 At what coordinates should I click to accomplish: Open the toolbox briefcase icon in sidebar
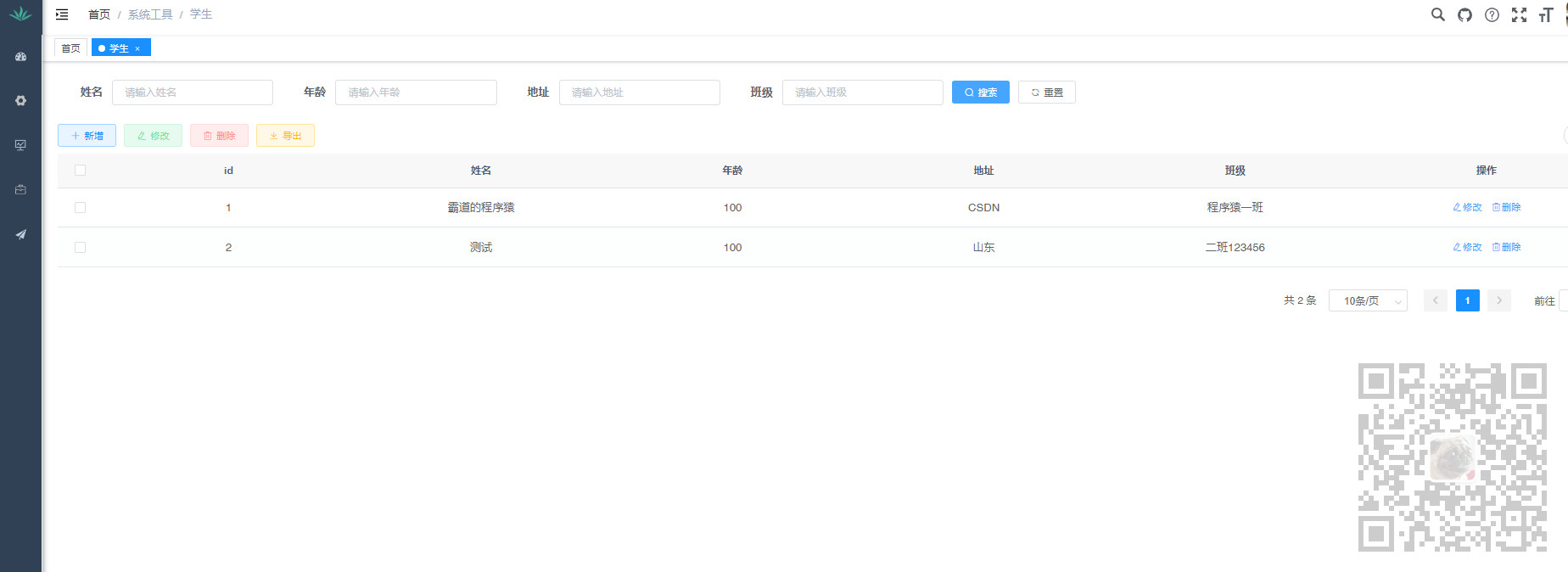coord(20,189)
